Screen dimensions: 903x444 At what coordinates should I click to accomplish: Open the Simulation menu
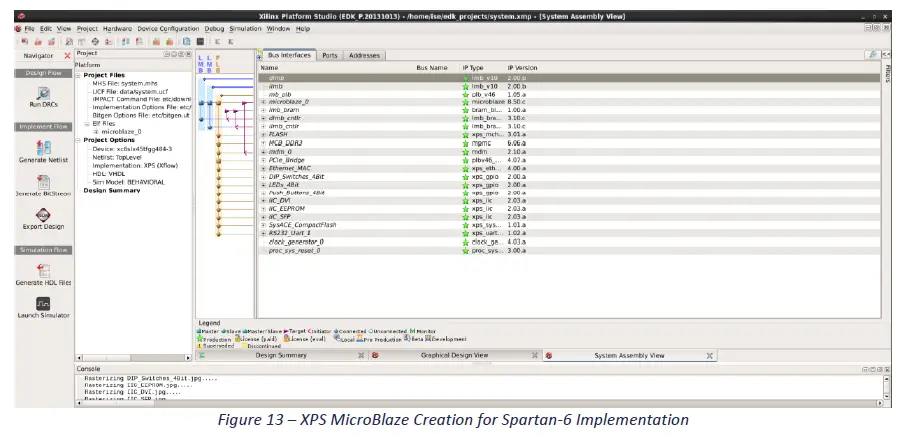click(245, 29)
